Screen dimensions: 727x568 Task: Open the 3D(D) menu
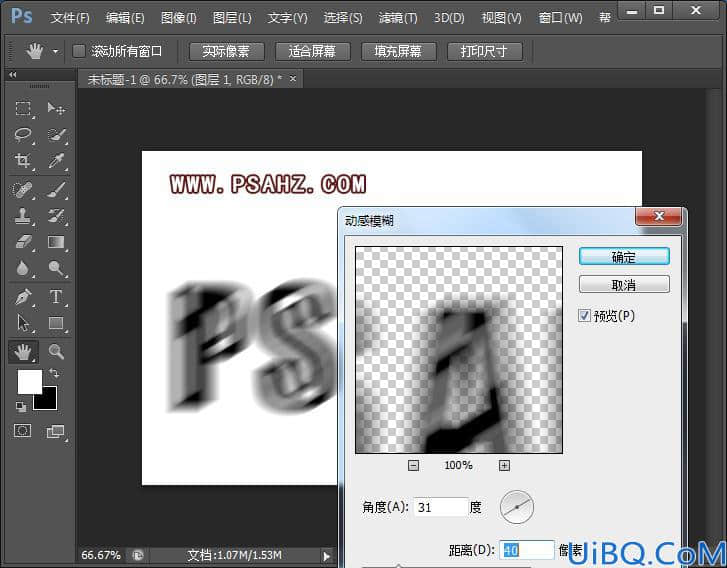pyautogui.click(x=449, y=18)
